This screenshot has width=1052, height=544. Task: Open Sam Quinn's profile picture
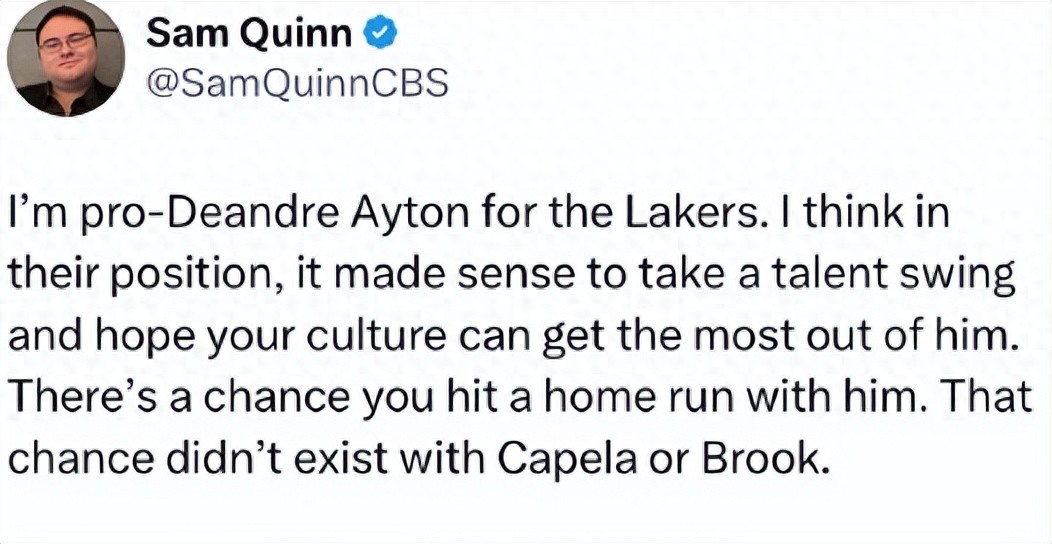tap(66, 59)
